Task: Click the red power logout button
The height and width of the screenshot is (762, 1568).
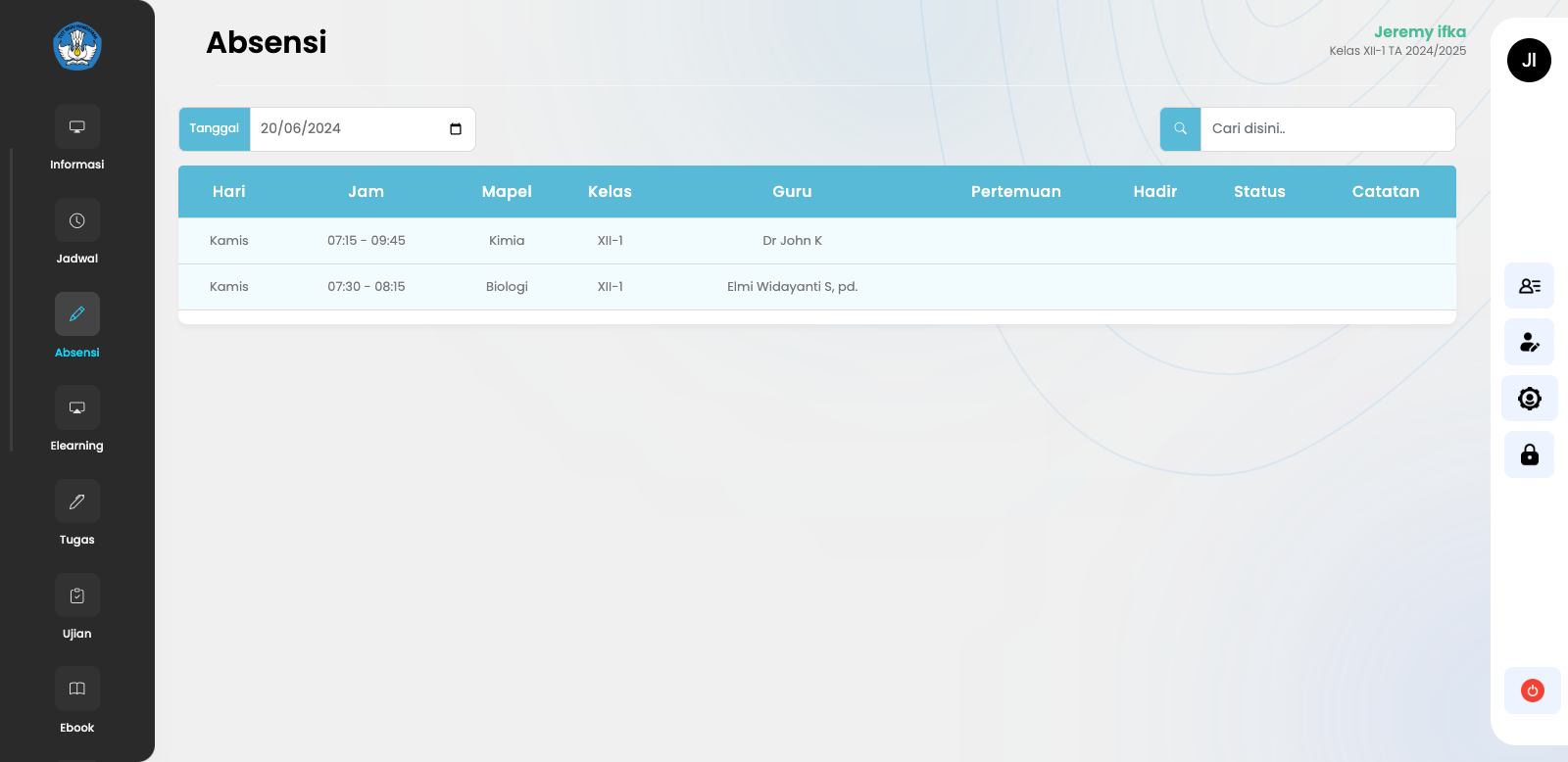Action: [1532, 691]
